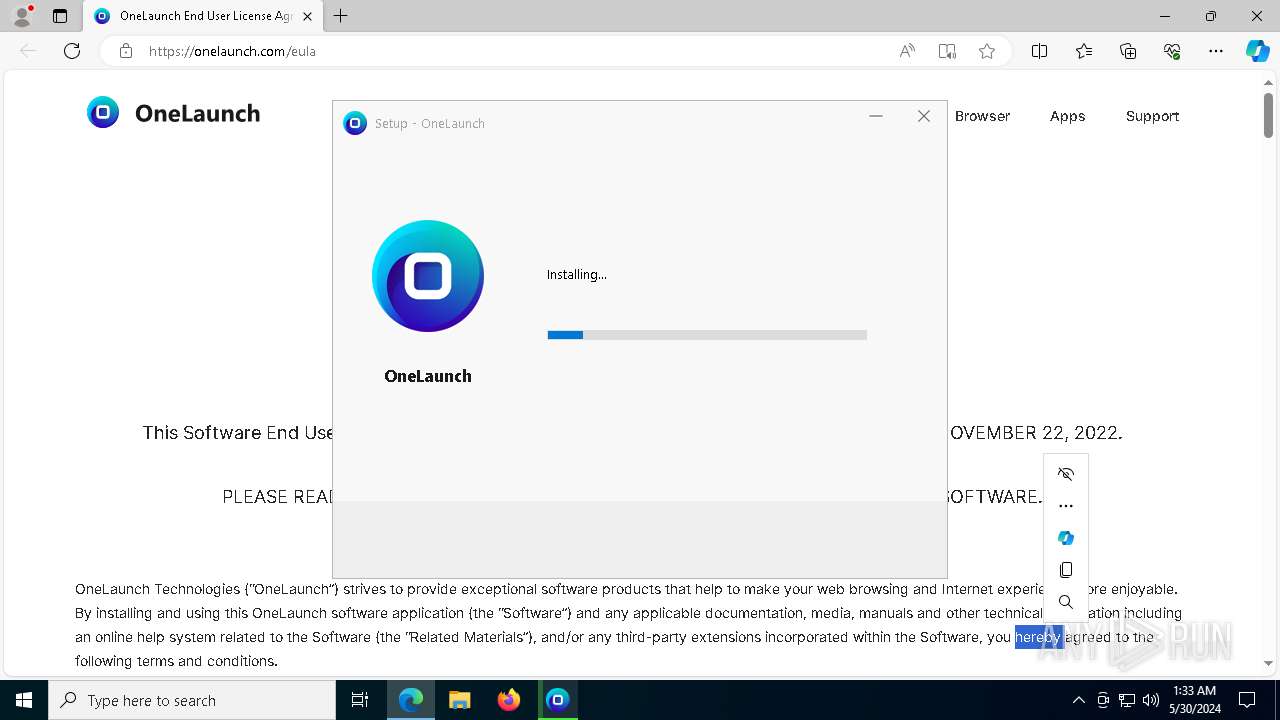Click the OneLaunch Setup title bar icon

click(x=355, y=123)
